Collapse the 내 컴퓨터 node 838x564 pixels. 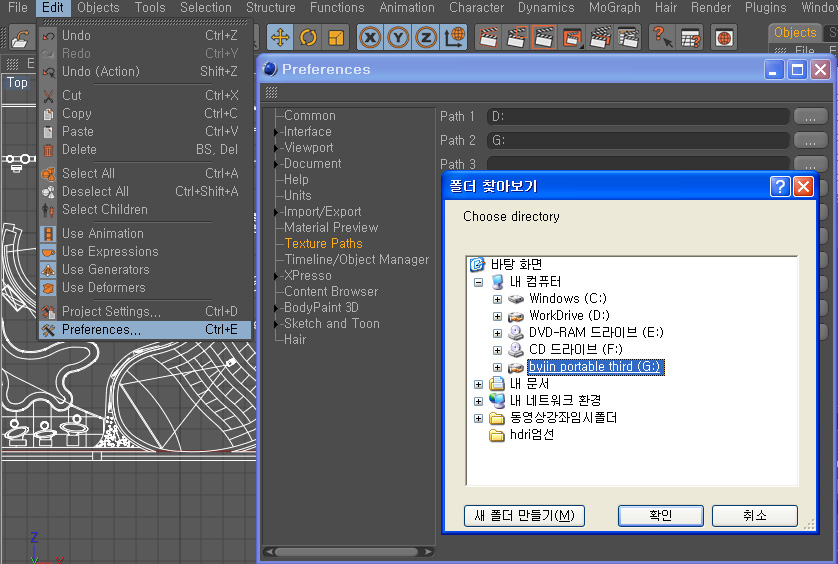478,282
